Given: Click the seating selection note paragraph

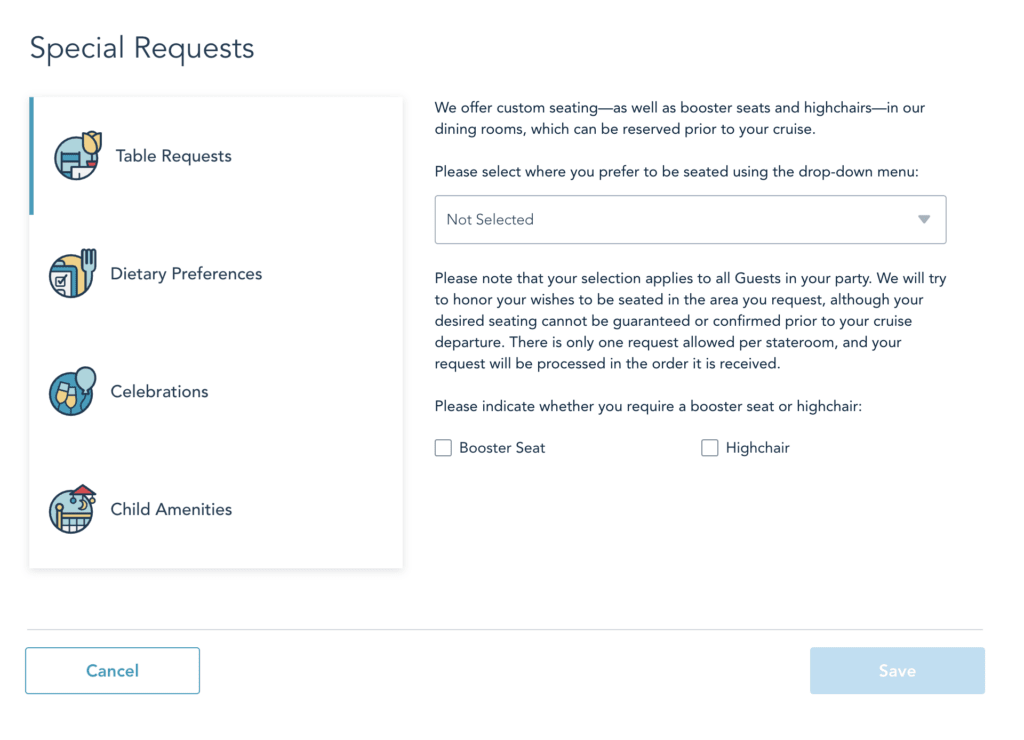Looking at the screenshot, I should 690,320.
